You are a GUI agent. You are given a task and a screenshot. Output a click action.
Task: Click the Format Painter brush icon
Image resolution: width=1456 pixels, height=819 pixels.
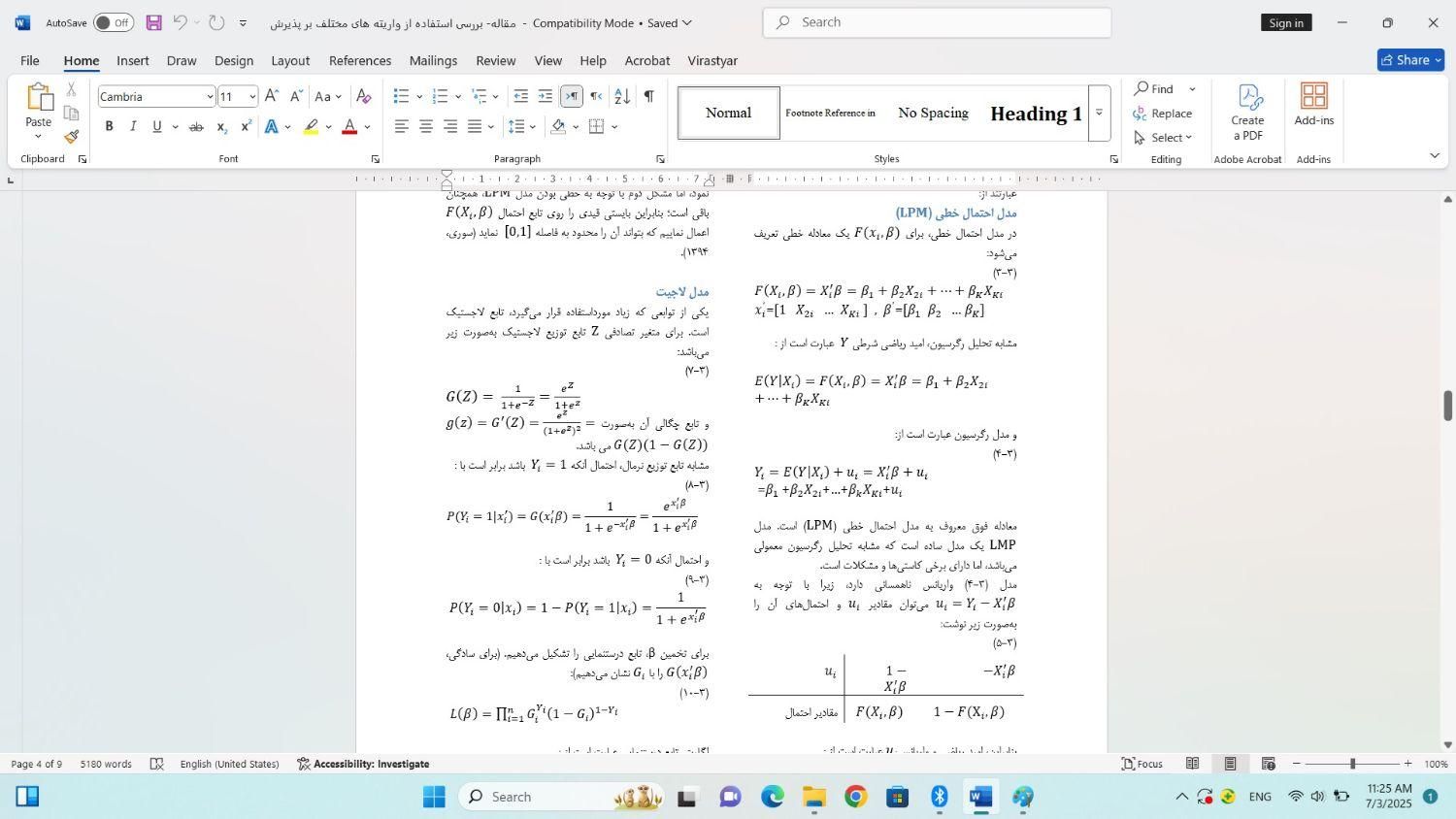(72, 137)
